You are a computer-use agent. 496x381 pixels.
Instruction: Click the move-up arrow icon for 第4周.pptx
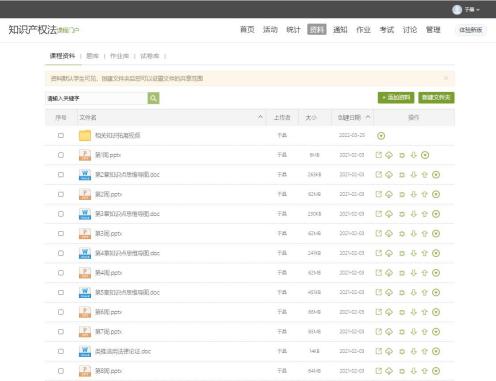[x=424, y=273]
